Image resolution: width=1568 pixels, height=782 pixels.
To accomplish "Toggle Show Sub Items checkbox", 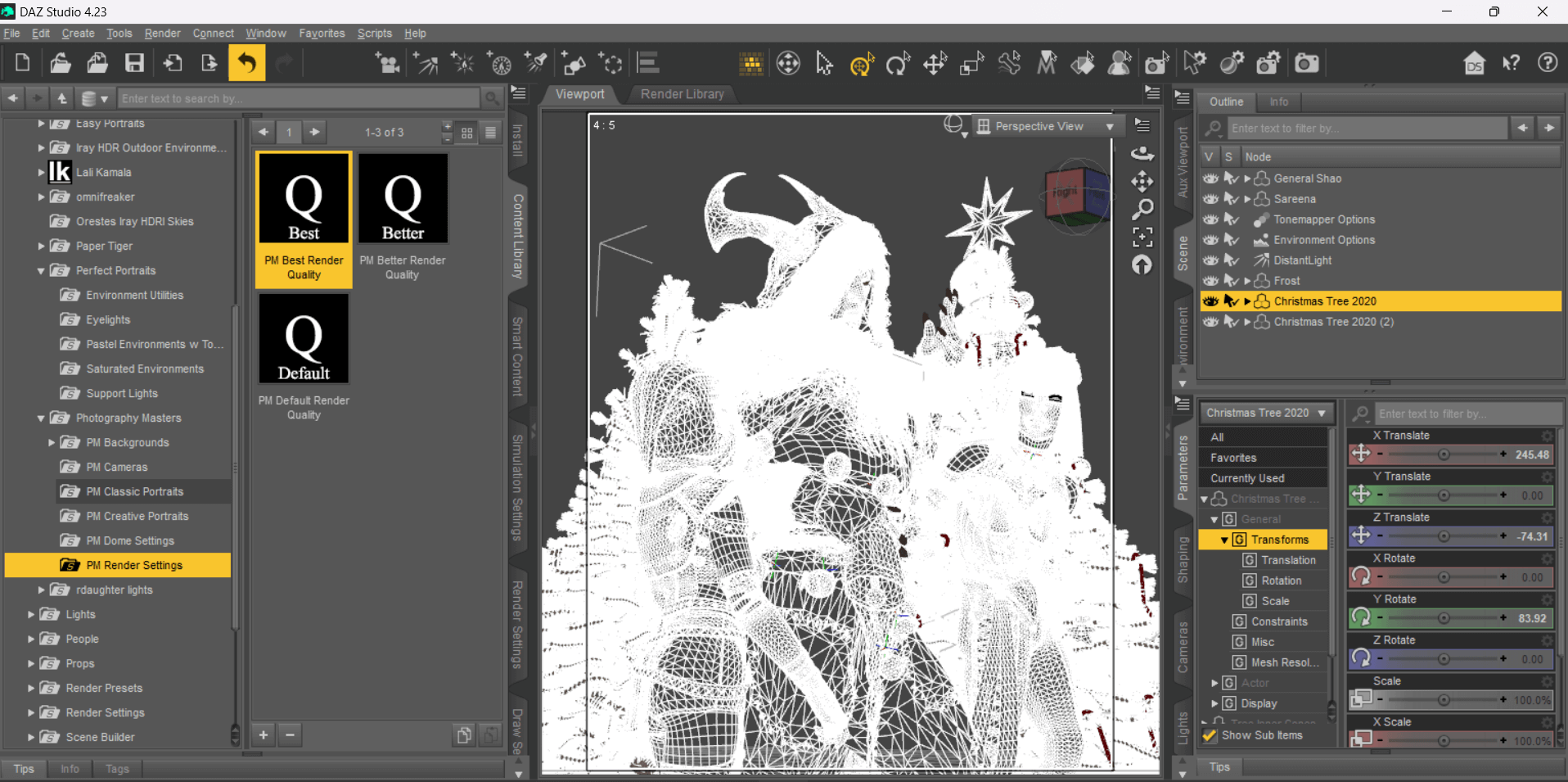I will (x=1210, y=735).
